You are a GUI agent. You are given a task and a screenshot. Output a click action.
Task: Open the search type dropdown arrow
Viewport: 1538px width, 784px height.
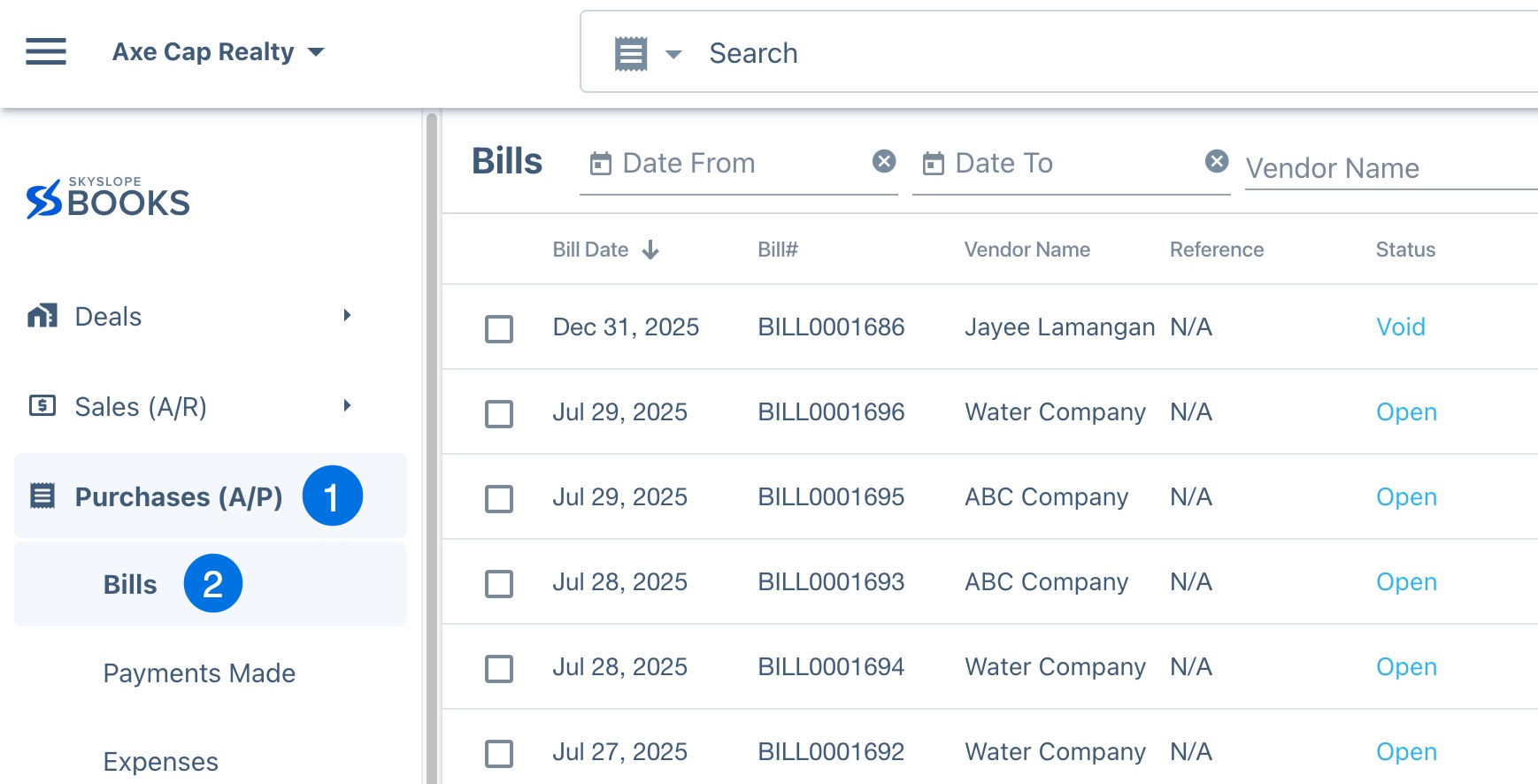pyautogui.click(x=673, y=55)
